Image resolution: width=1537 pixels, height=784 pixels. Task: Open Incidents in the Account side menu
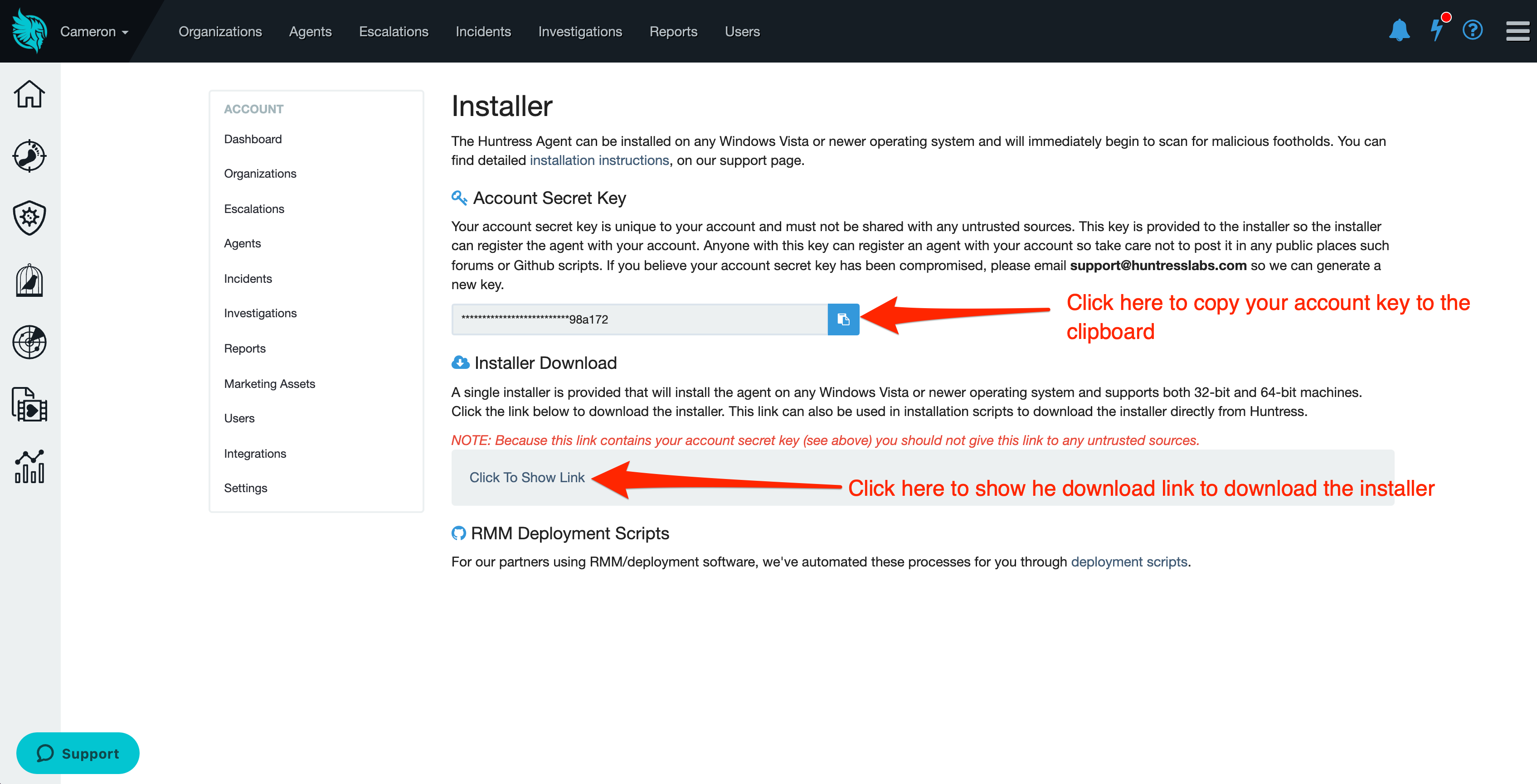click(248, 278)
